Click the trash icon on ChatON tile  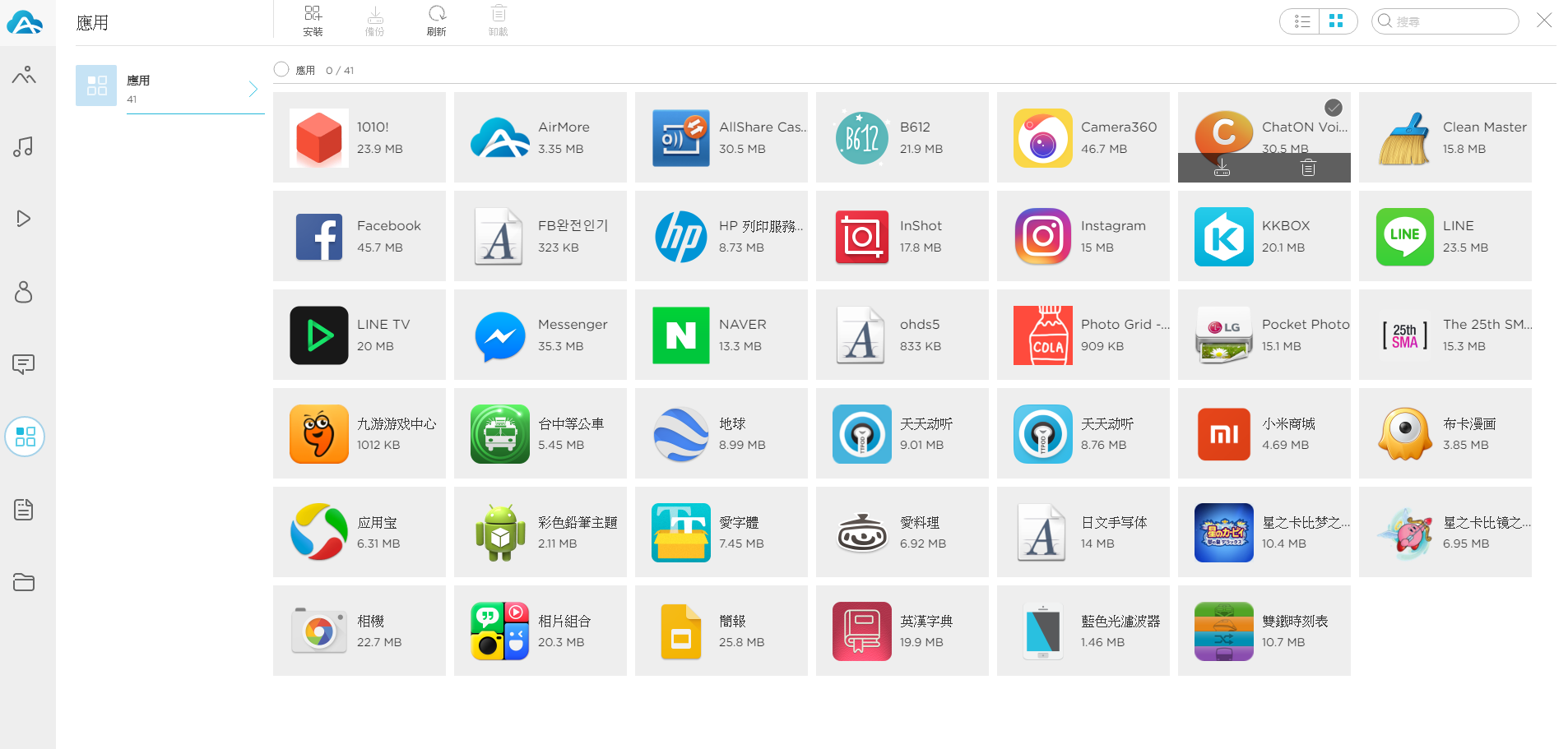pos(1308,168)
